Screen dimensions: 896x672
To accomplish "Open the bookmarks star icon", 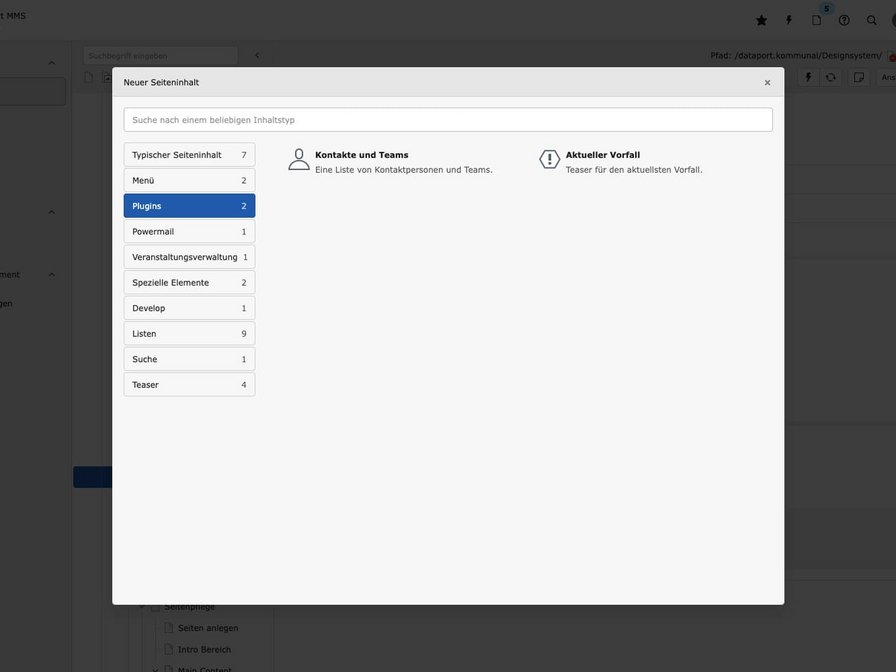I will [761, 21].
